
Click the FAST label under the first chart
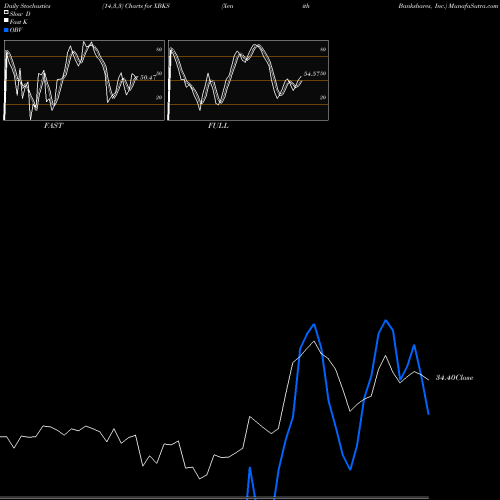coord(53,126)
